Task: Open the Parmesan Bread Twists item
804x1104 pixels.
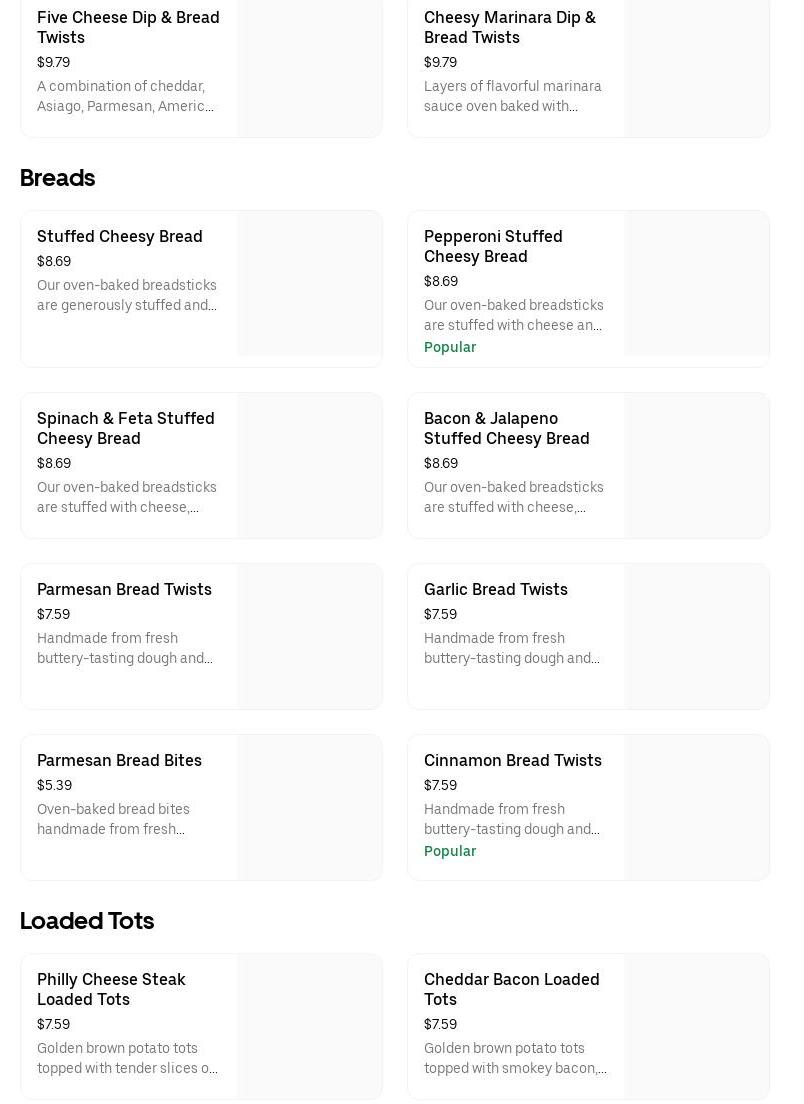Action: tap(124, 589)
